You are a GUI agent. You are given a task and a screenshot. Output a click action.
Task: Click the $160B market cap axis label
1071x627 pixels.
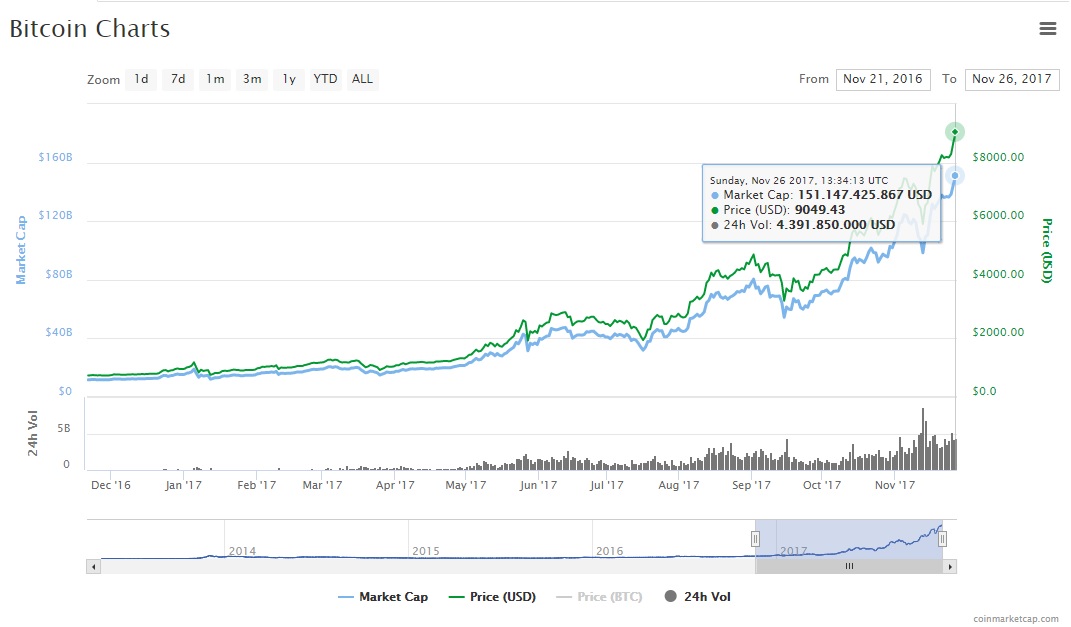click(55, 157)
